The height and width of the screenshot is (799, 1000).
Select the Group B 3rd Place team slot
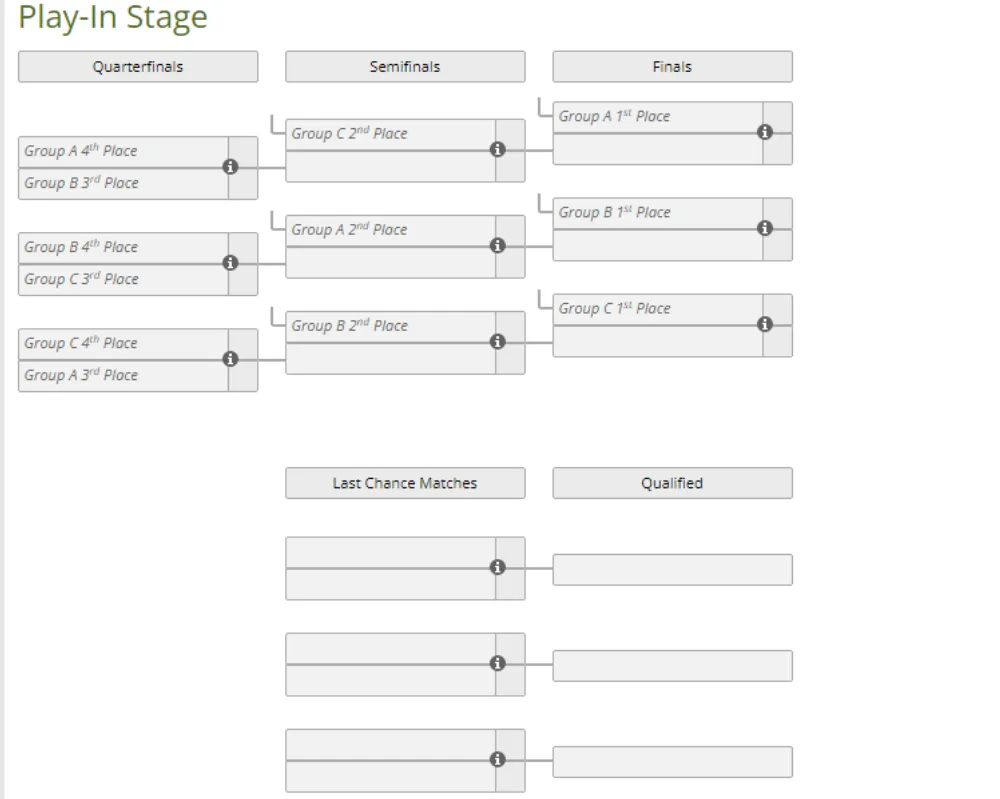[123, 184]
